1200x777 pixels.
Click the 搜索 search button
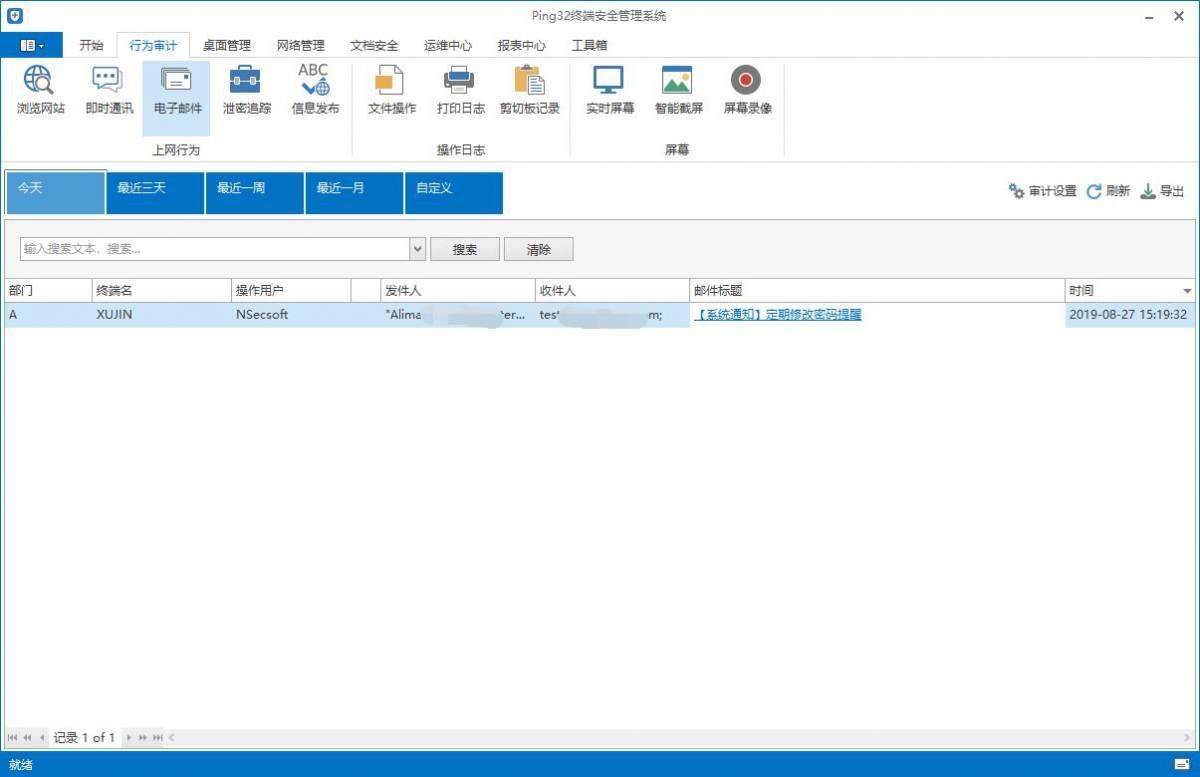click(x=465, y=250)
